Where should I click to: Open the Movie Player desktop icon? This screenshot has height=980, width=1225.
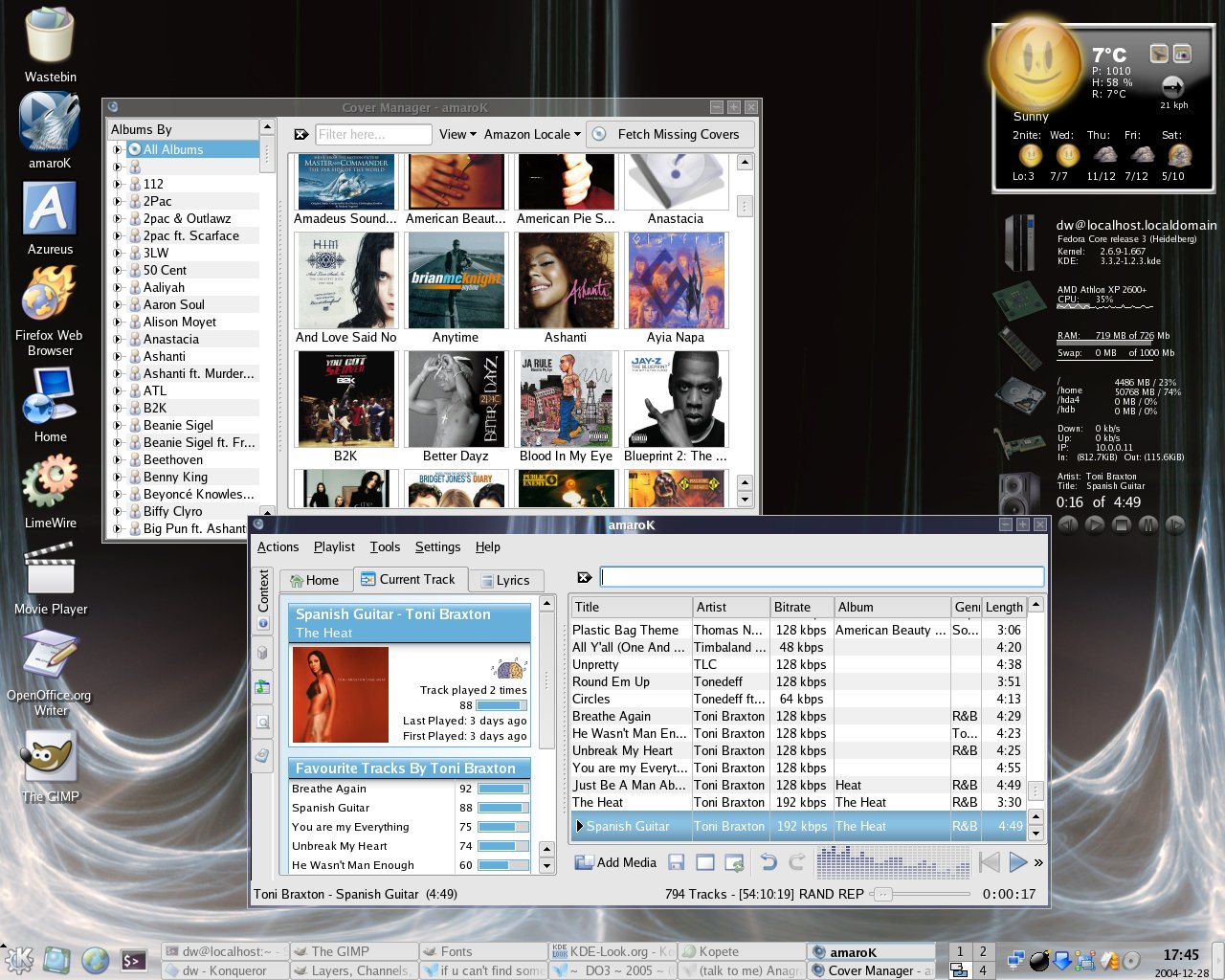tap(50, 577)
